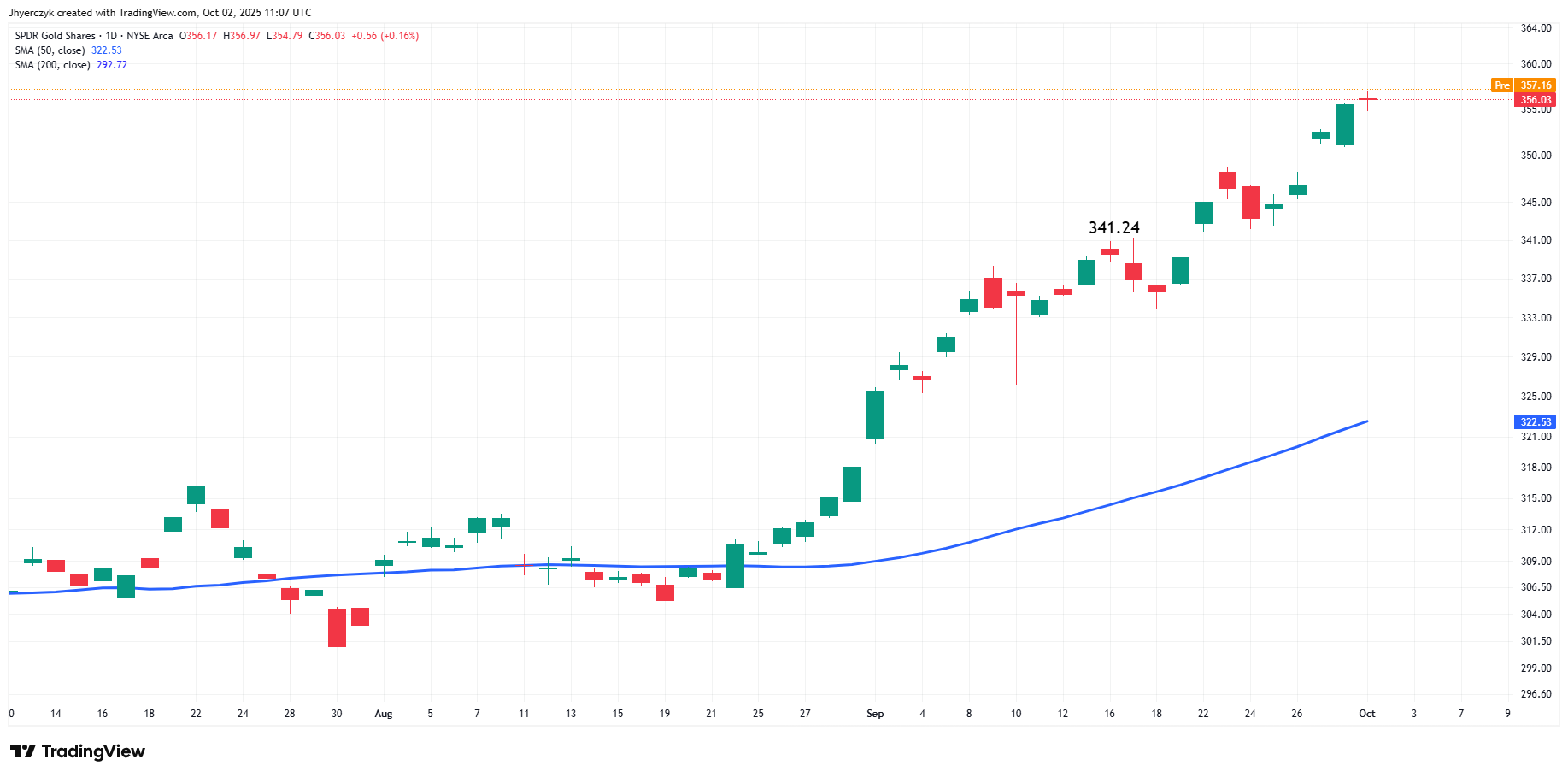The height and width of the screenshot is (777, 1568).
Task: Click the 341.24 price annotation
Action: pyautogui.click(x=1113, y=227)
